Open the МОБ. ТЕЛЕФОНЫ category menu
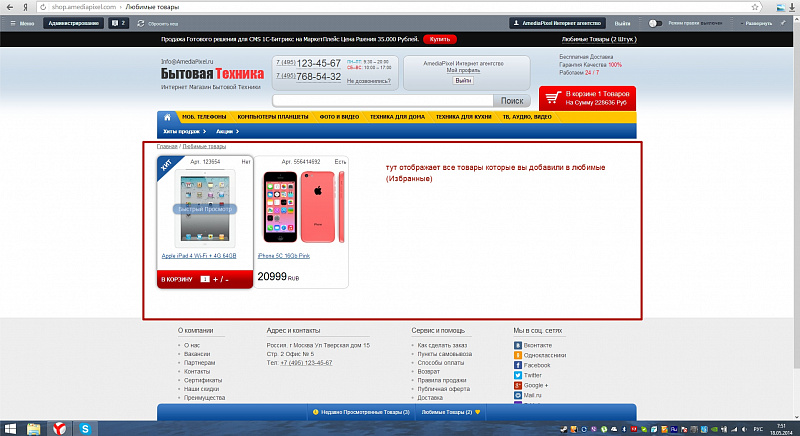 (x=204, y=117)
